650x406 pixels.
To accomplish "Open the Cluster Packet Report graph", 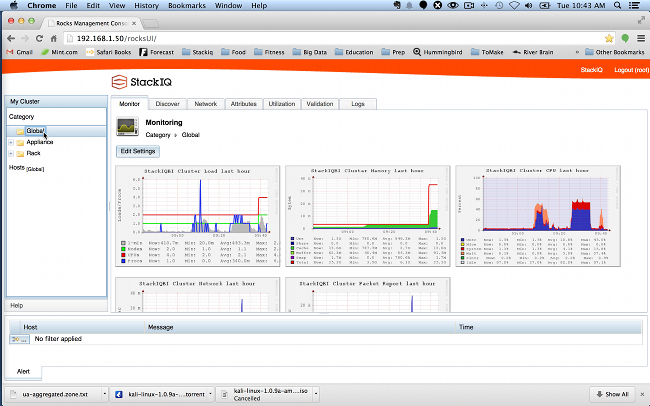I will click(x=368, y=295).
